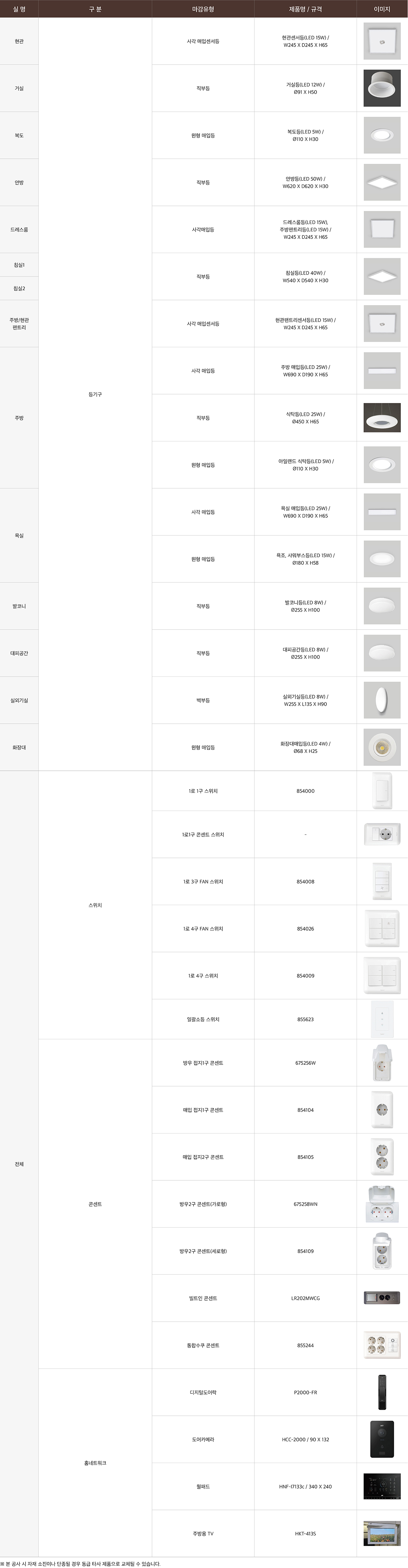The image size is (408, 1568).
Task: Select the 스위치 category cell
Action: [95, 905]
